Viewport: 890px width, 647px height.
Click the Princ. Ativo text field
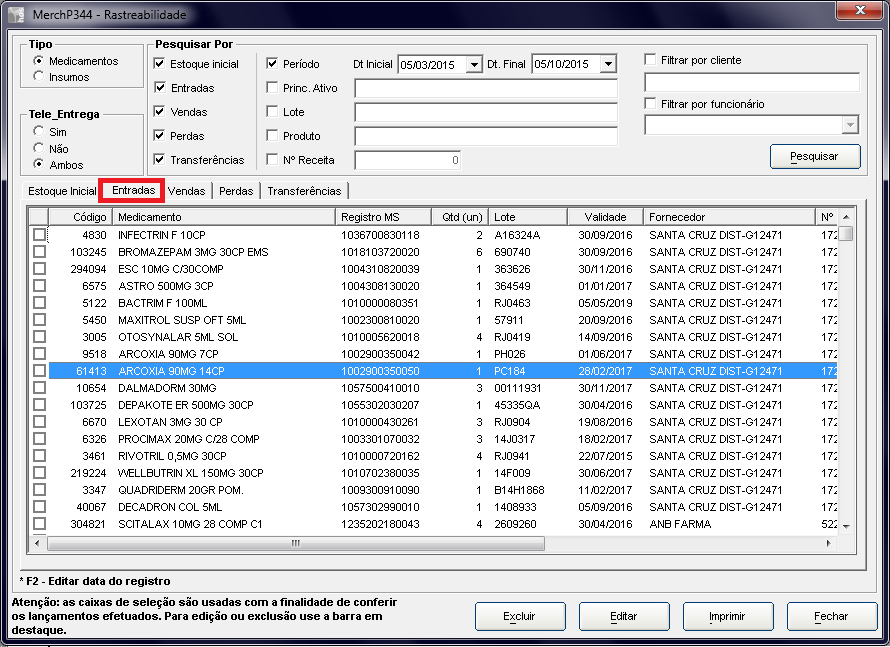point(485,88)
